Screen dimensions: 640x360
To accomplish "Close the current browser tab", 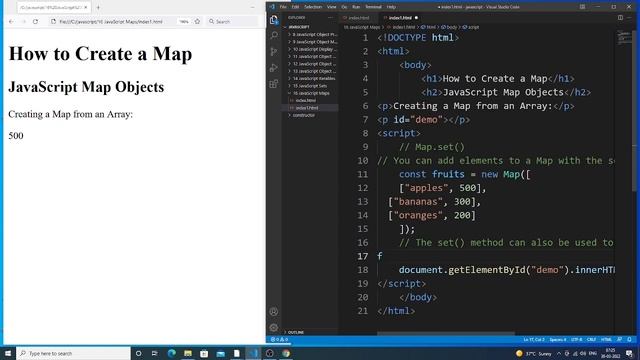I will 86,7.
